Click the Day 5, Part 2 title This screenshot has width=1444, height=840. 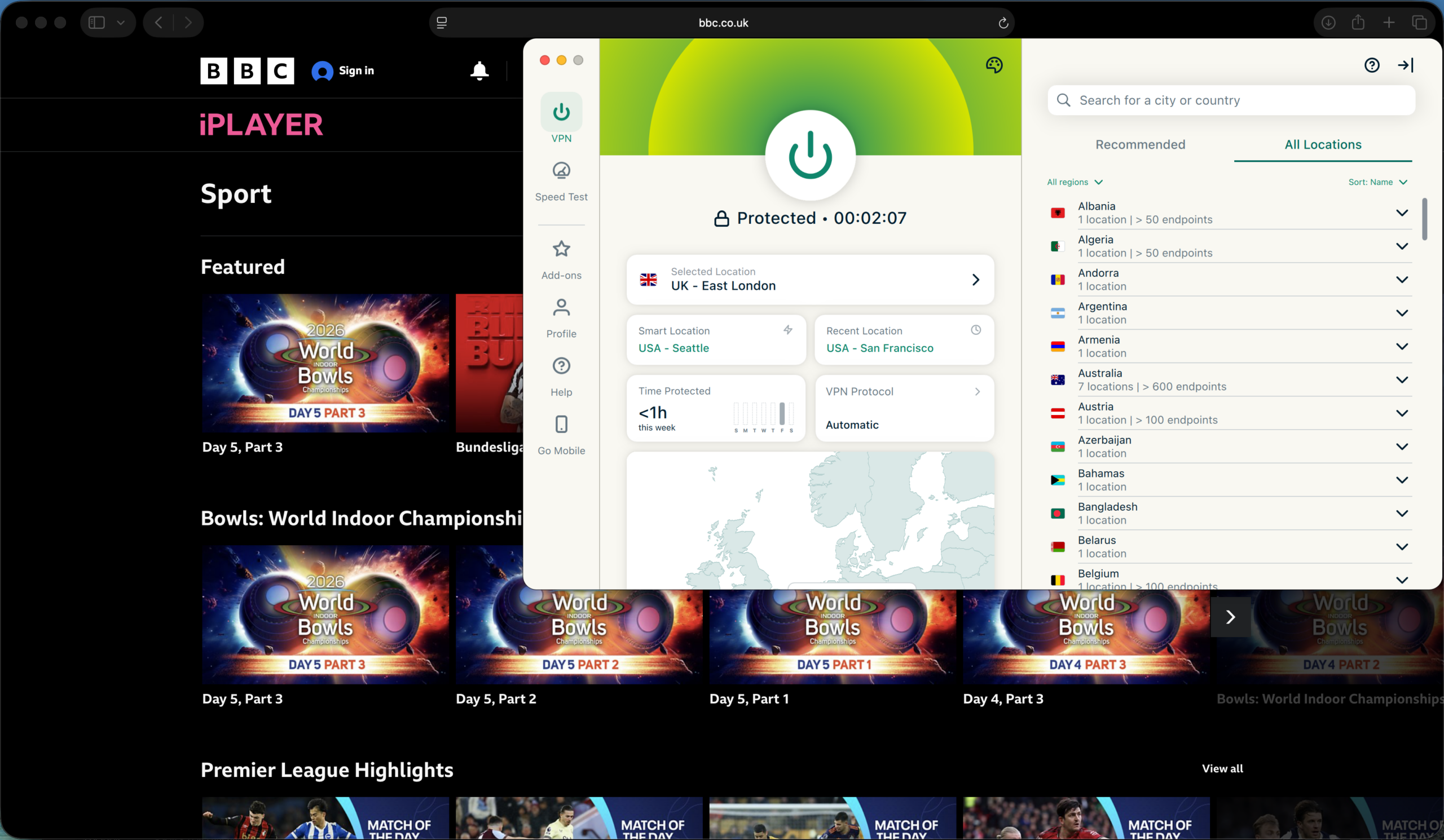pos(496,698)
